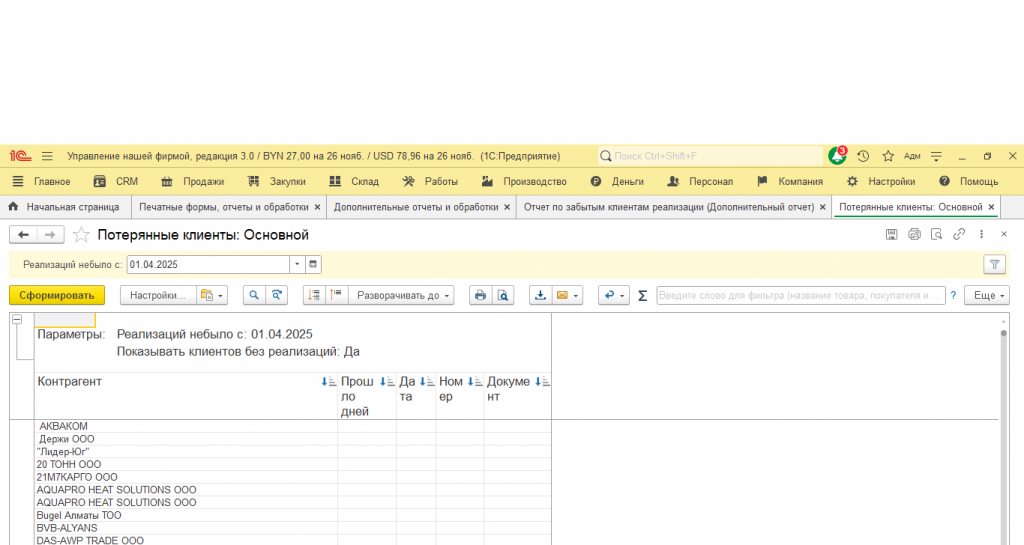Open the Производство section
The image size is (1024, 545).
click(524, 181)
